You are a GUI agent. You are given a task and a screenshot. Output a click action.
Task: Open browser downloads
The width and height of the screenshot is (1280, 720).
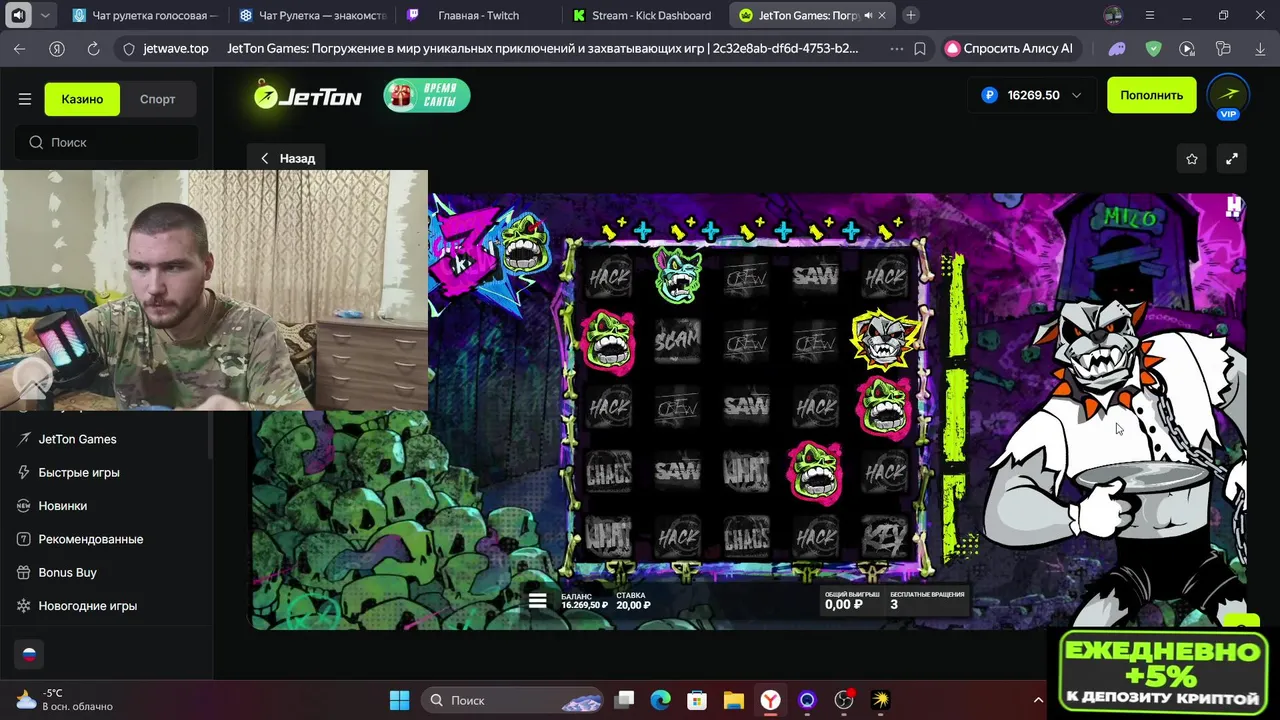click(x=1258, y=48)
